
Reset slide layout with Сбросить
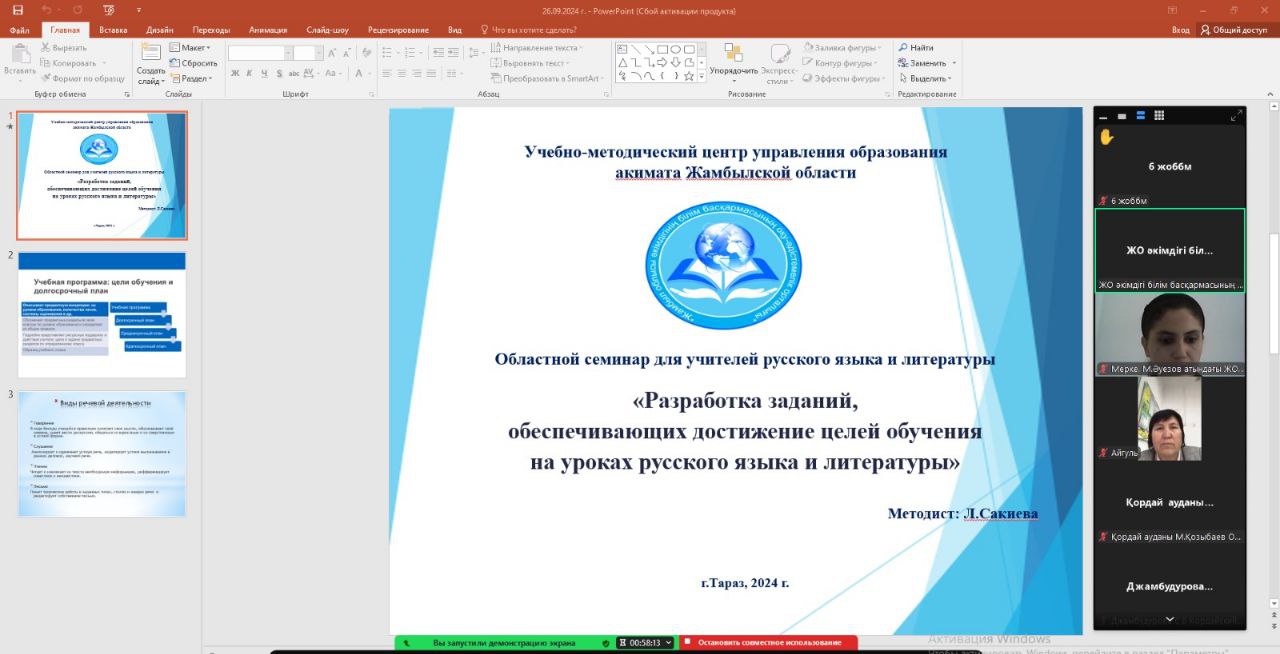point(194,63)
